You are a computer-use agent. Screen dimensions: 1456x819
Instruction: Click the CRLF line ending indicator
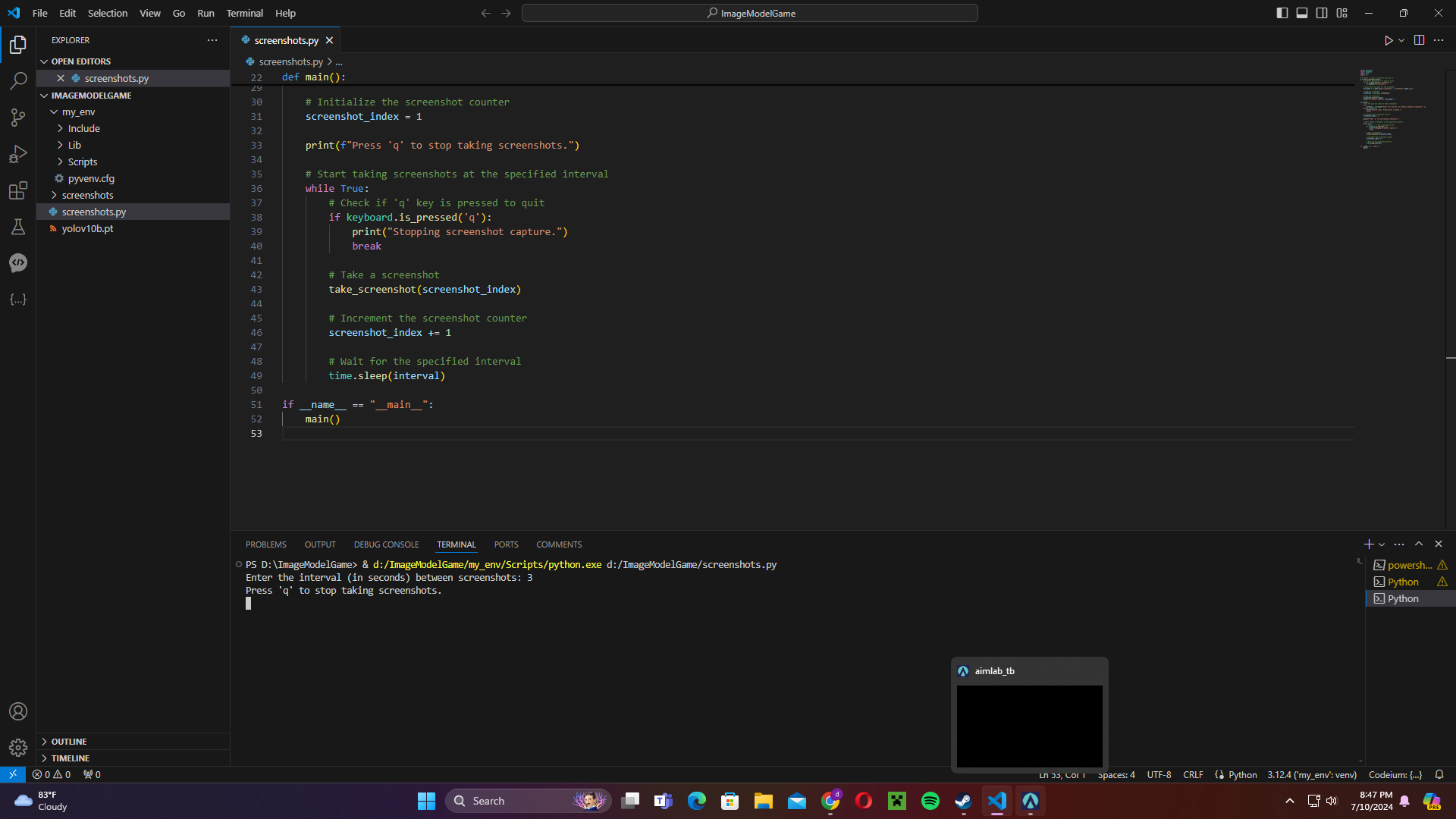click(x=1193, y=775)
